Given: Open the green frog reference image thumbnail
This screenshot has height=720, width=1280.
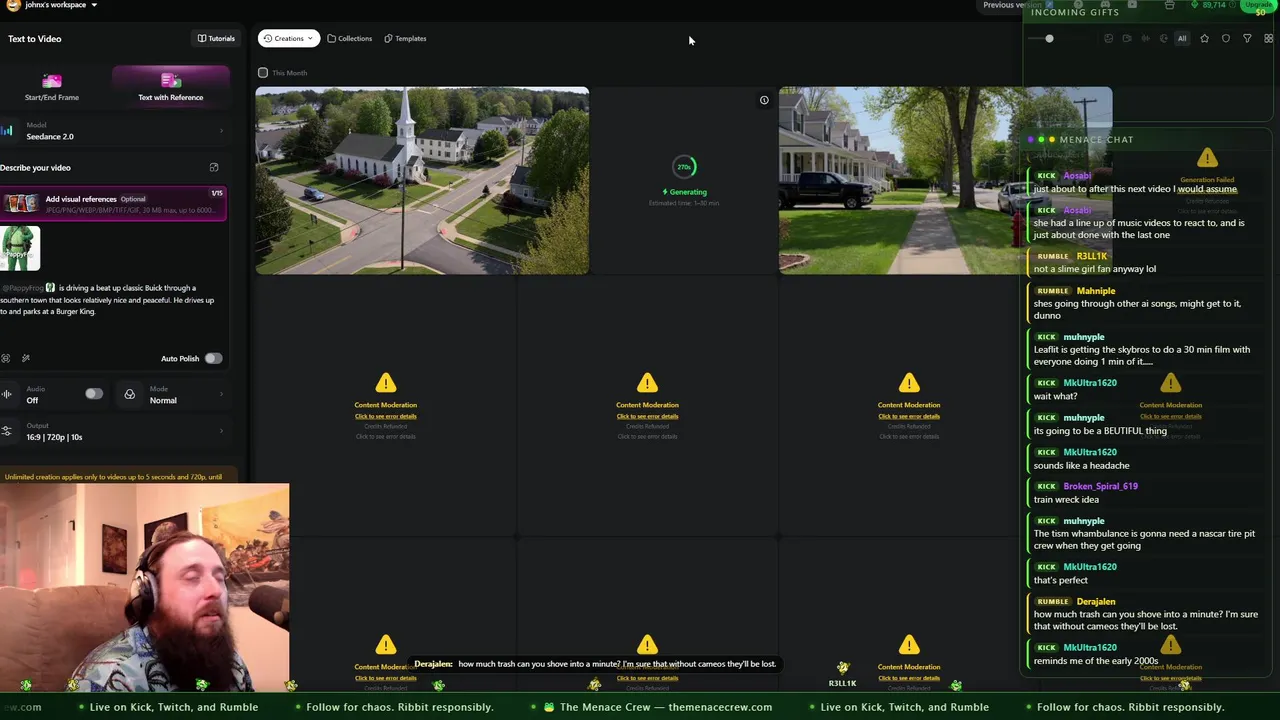Looking at the screenshot, I should pos(20,248).
